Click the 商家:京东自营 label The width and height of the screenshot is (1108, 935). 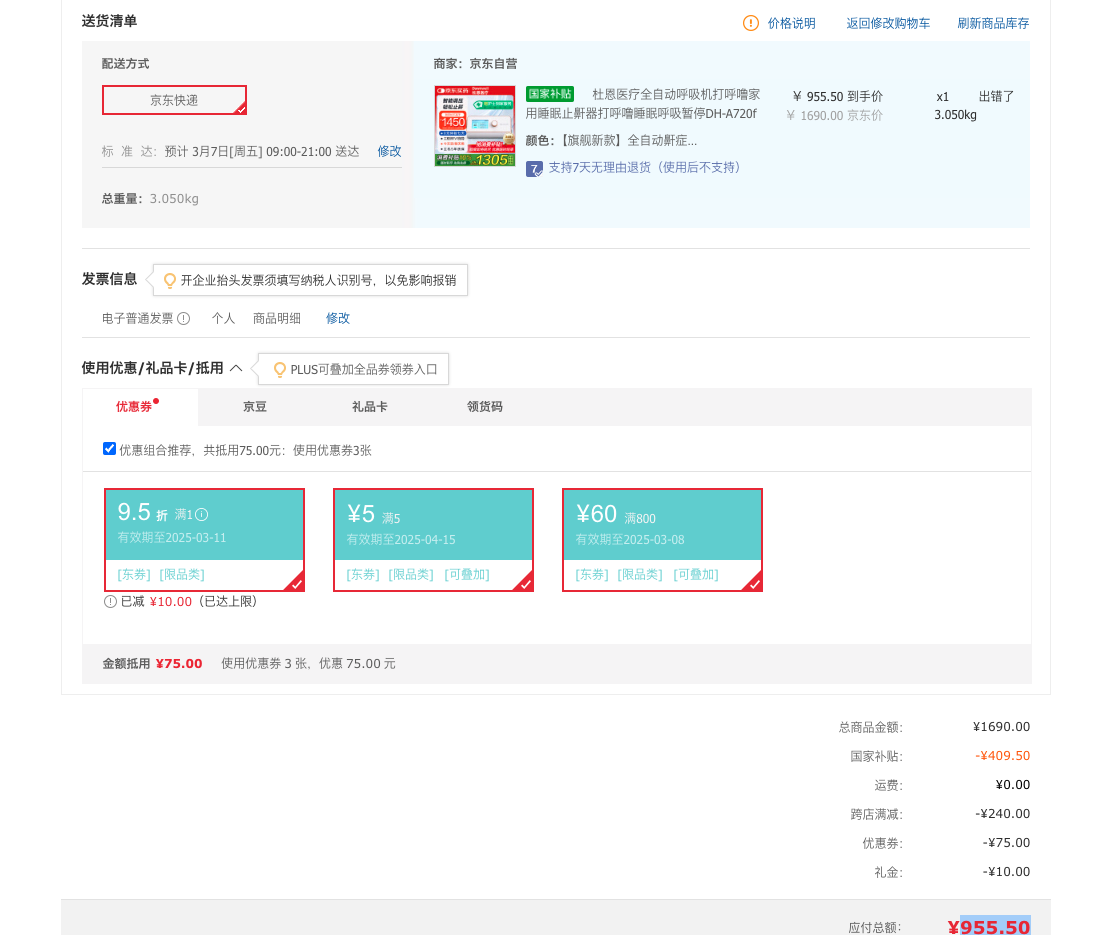(476, 64)
